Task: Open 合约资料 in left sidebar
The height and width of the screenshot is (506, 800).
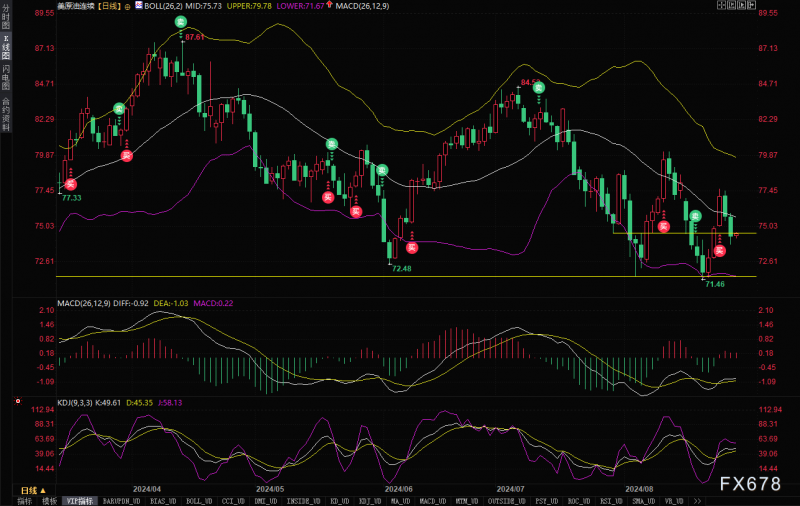Action: click(x=6, y=114)
